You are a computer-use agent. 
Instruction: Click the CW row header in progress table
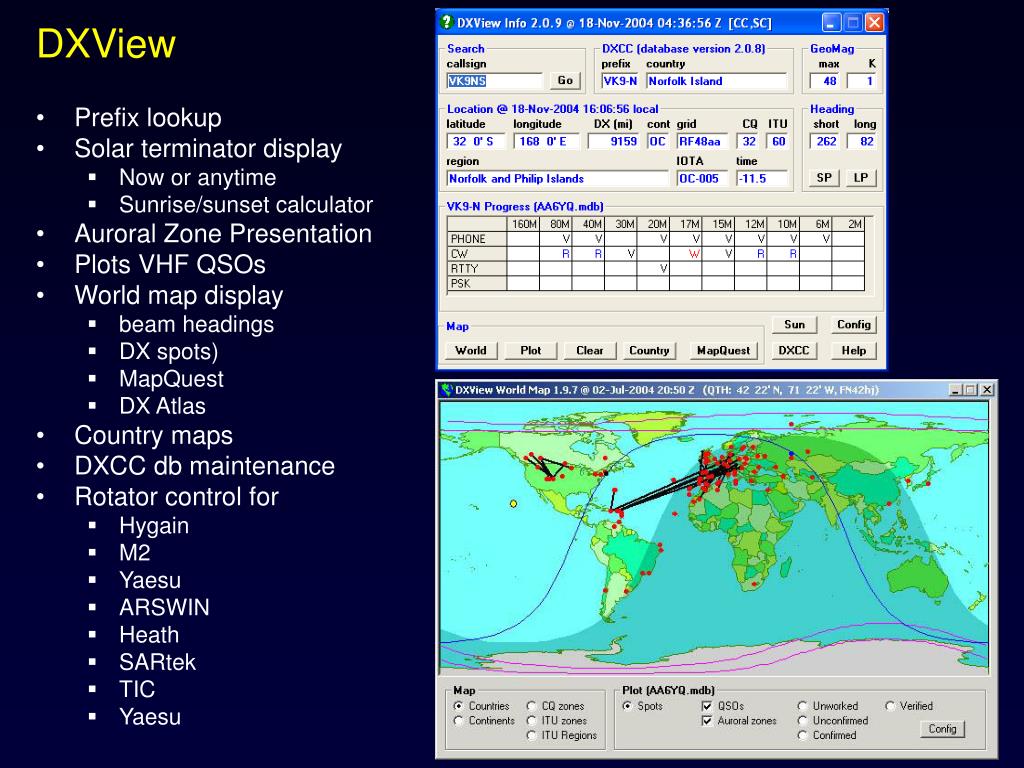coord(477,254)
